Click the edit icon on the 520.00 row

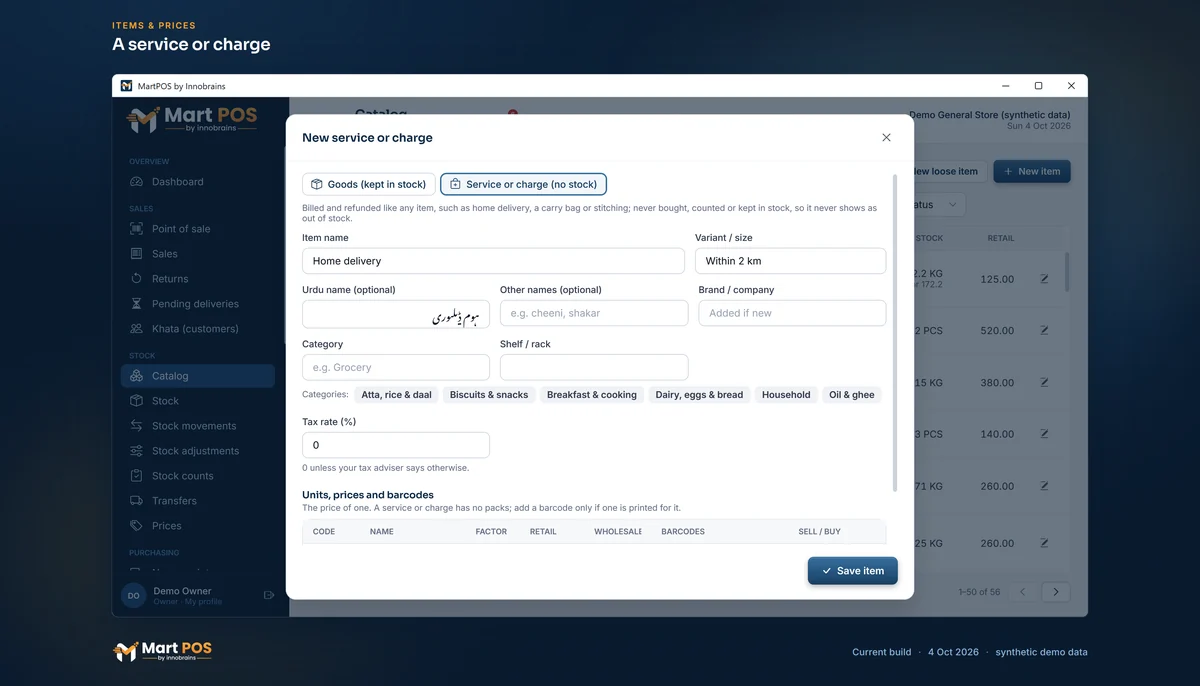pos(1044,330)
